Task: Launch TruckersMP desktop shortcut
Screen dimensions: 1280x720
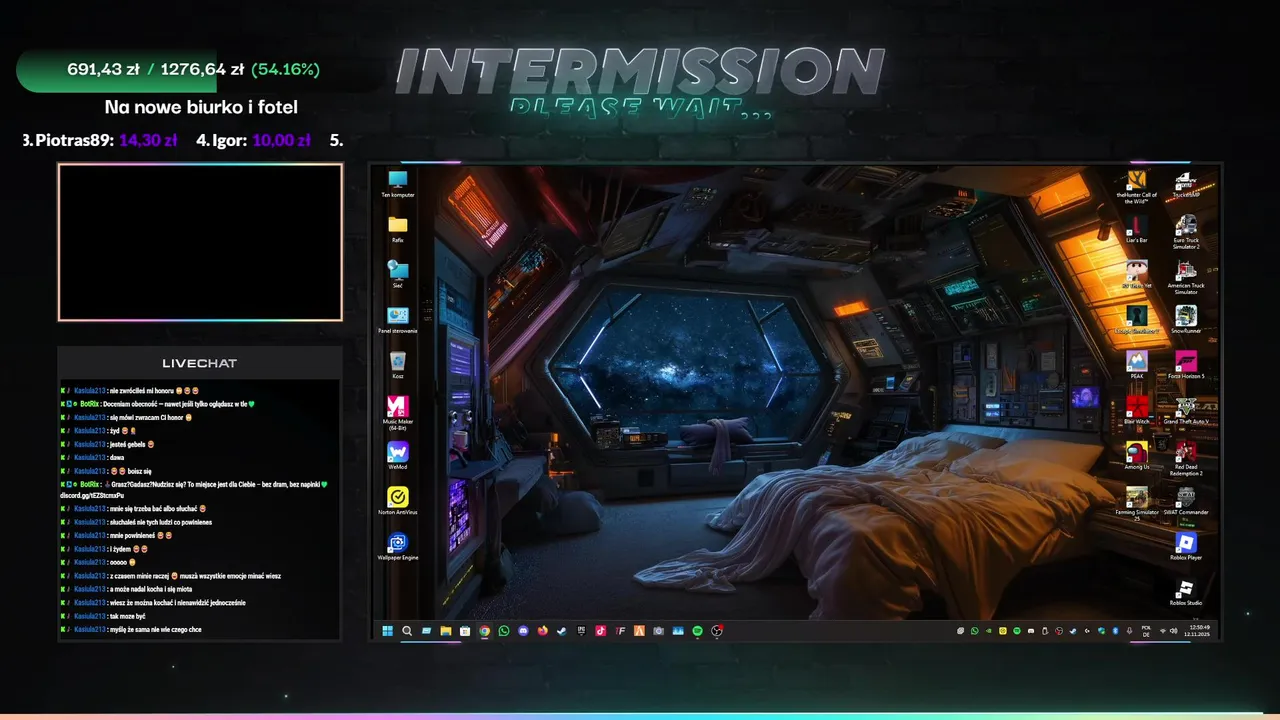Action: pos(1186,184)
